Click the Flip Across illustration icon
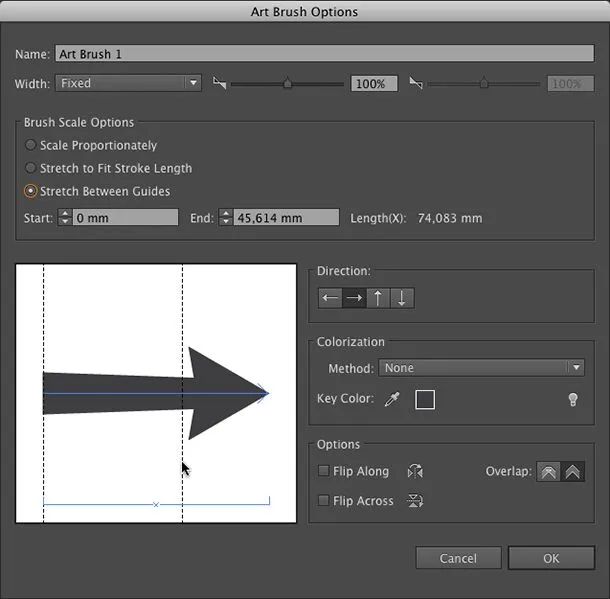Viewport: 610px width, 599px height. pyautogui.click(x=415, y=501)
